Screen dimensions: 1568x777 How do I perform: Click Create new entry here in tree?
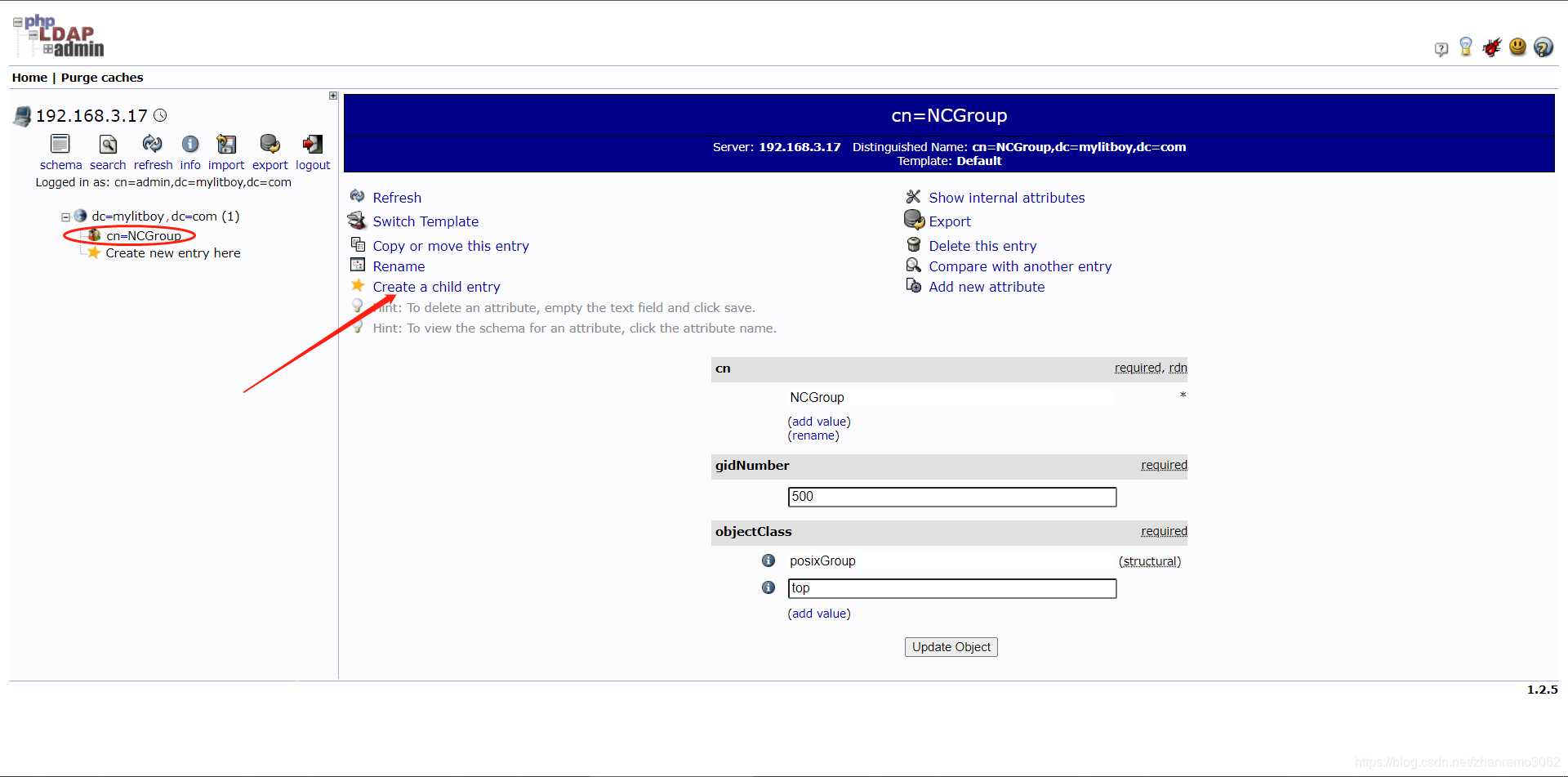(173, 253)
